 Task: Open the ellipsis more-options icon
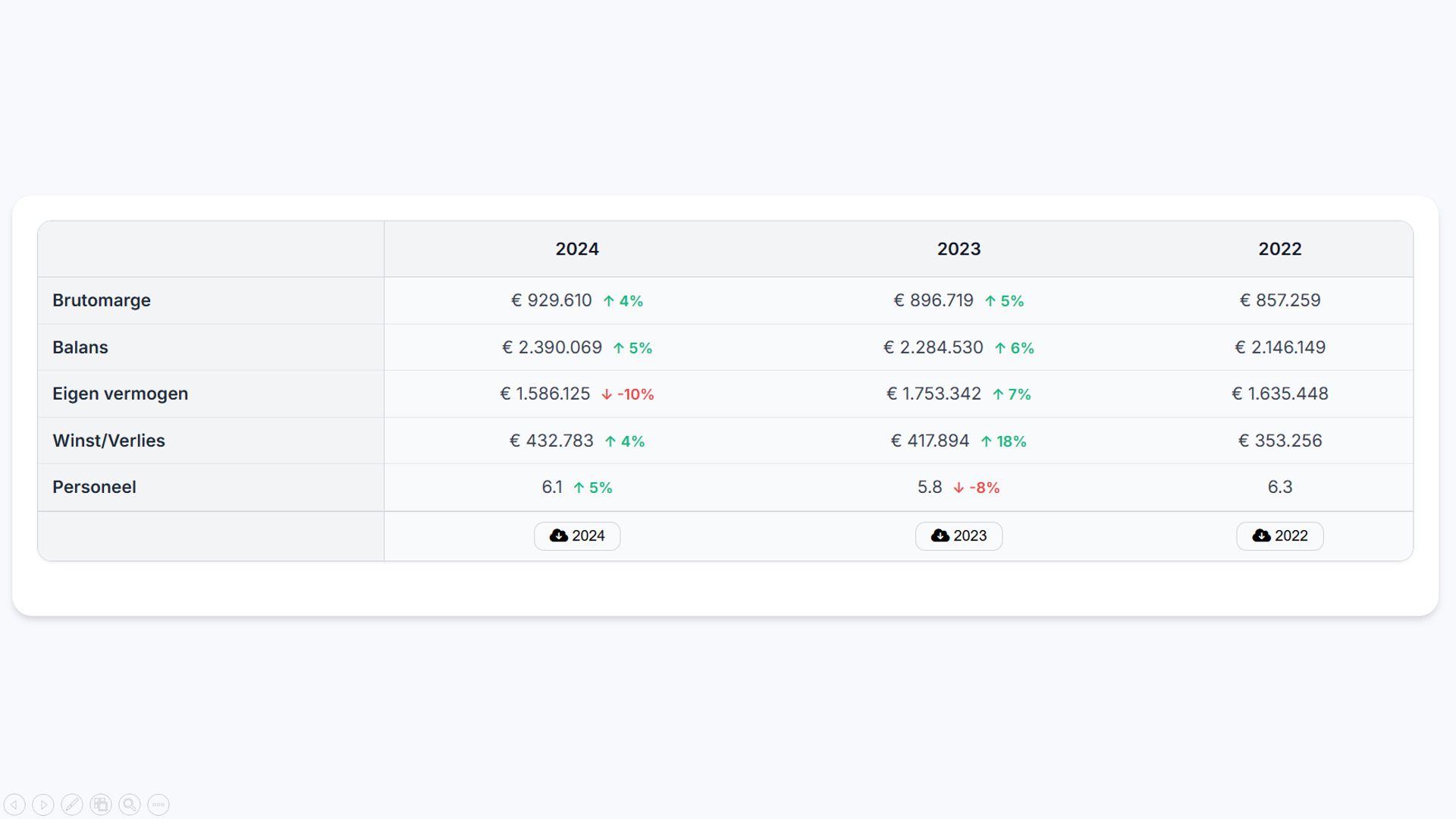point(158,805)
